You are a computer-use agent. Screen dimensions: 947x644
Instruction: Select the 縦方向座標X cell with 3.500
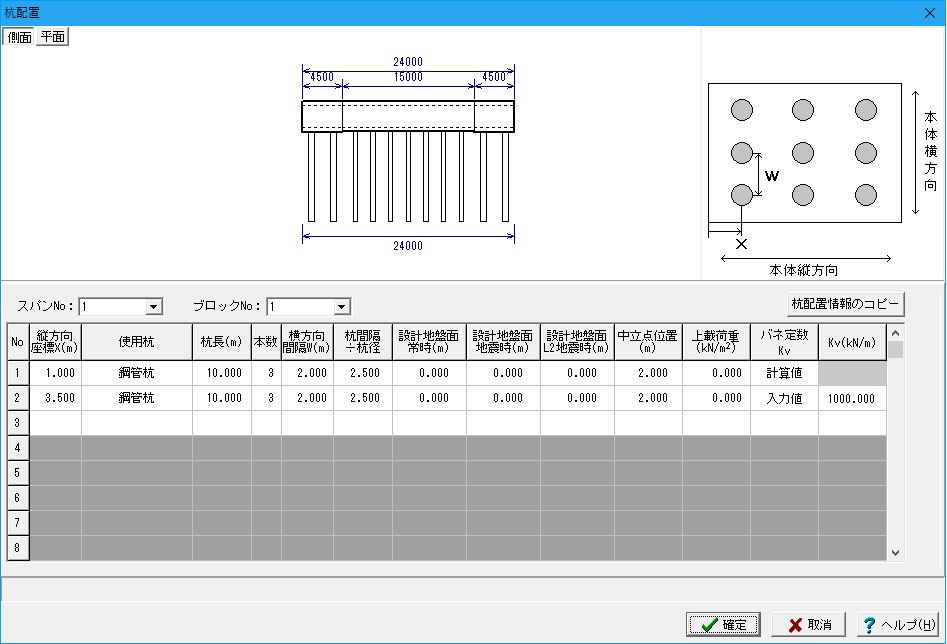point(56,398)
